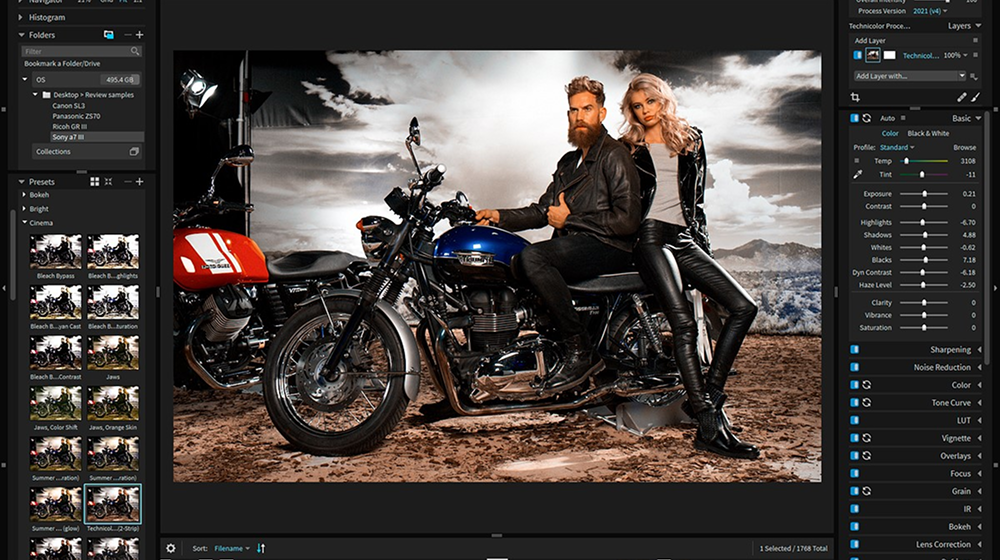
Task: Click Bookmark a Folder/Drive
Action: [62, 64]
